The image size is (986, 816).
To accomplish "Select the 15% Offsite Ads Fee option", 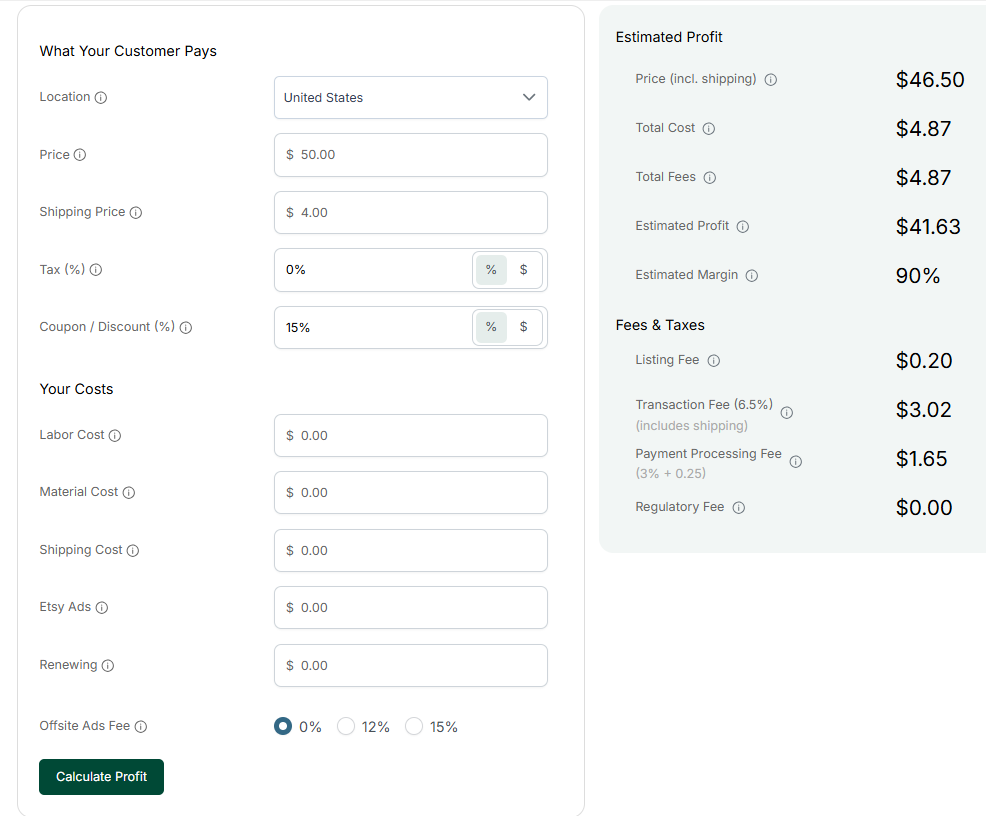I will coord(414,726).
